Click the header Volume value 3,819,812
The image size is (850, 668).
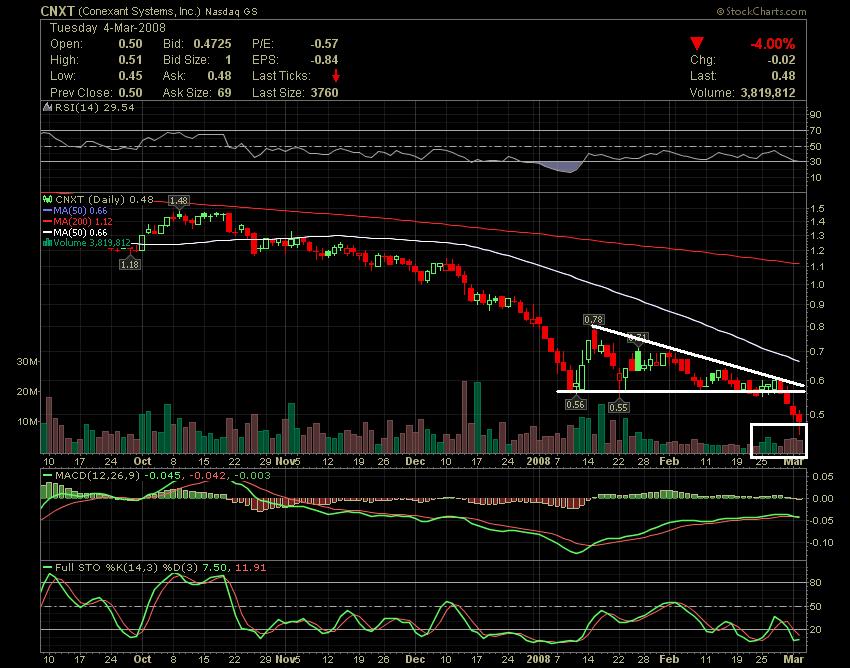tap(768, 93)
